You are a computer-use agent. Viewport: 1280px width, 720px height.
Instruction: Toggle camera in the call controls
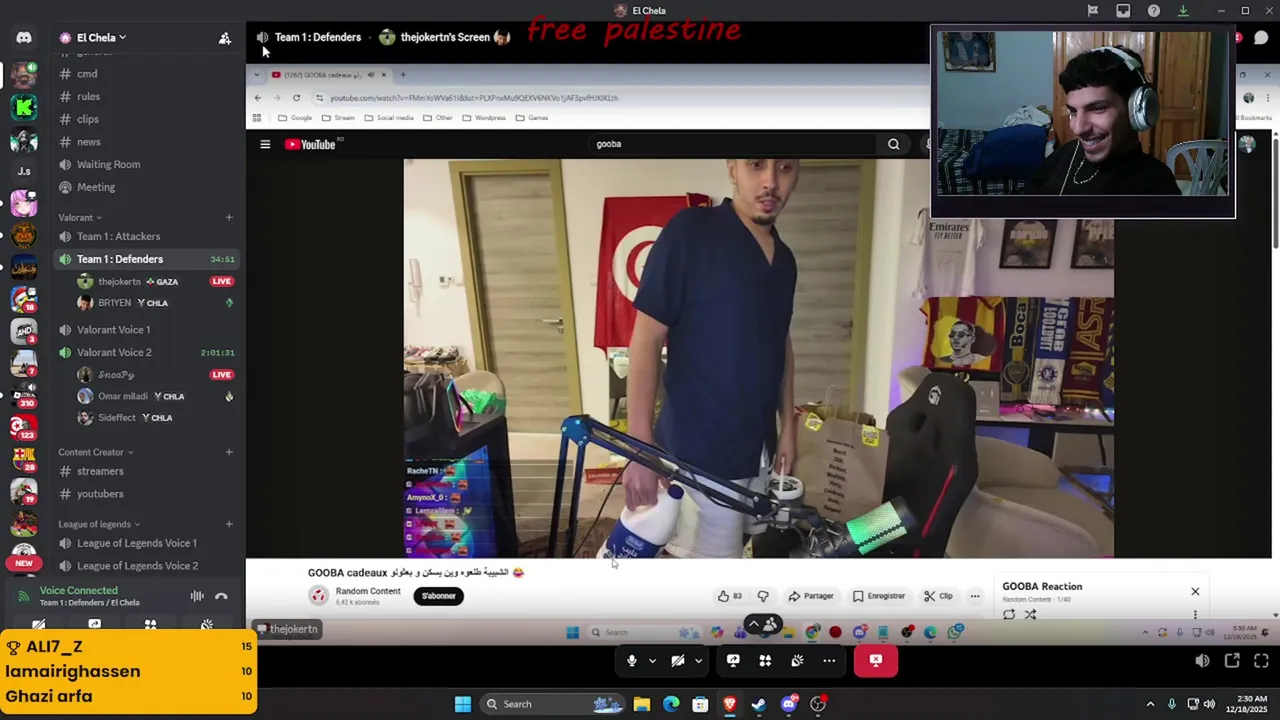(x=677, y=660)
